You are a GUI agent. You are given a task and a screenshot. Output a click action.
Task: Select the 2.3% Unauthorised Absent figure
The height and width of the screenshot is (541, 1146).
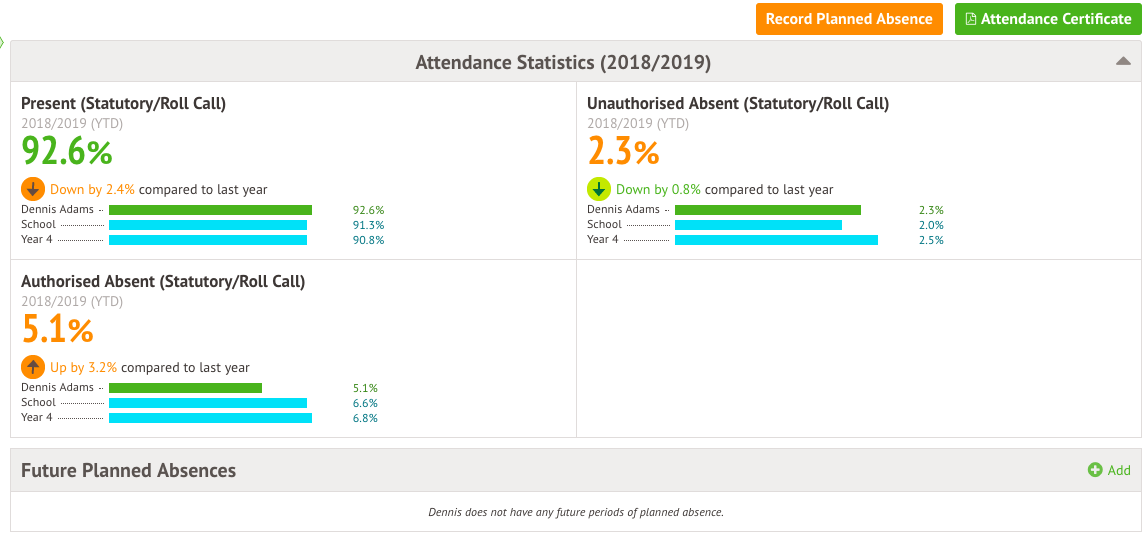point(623,151)
